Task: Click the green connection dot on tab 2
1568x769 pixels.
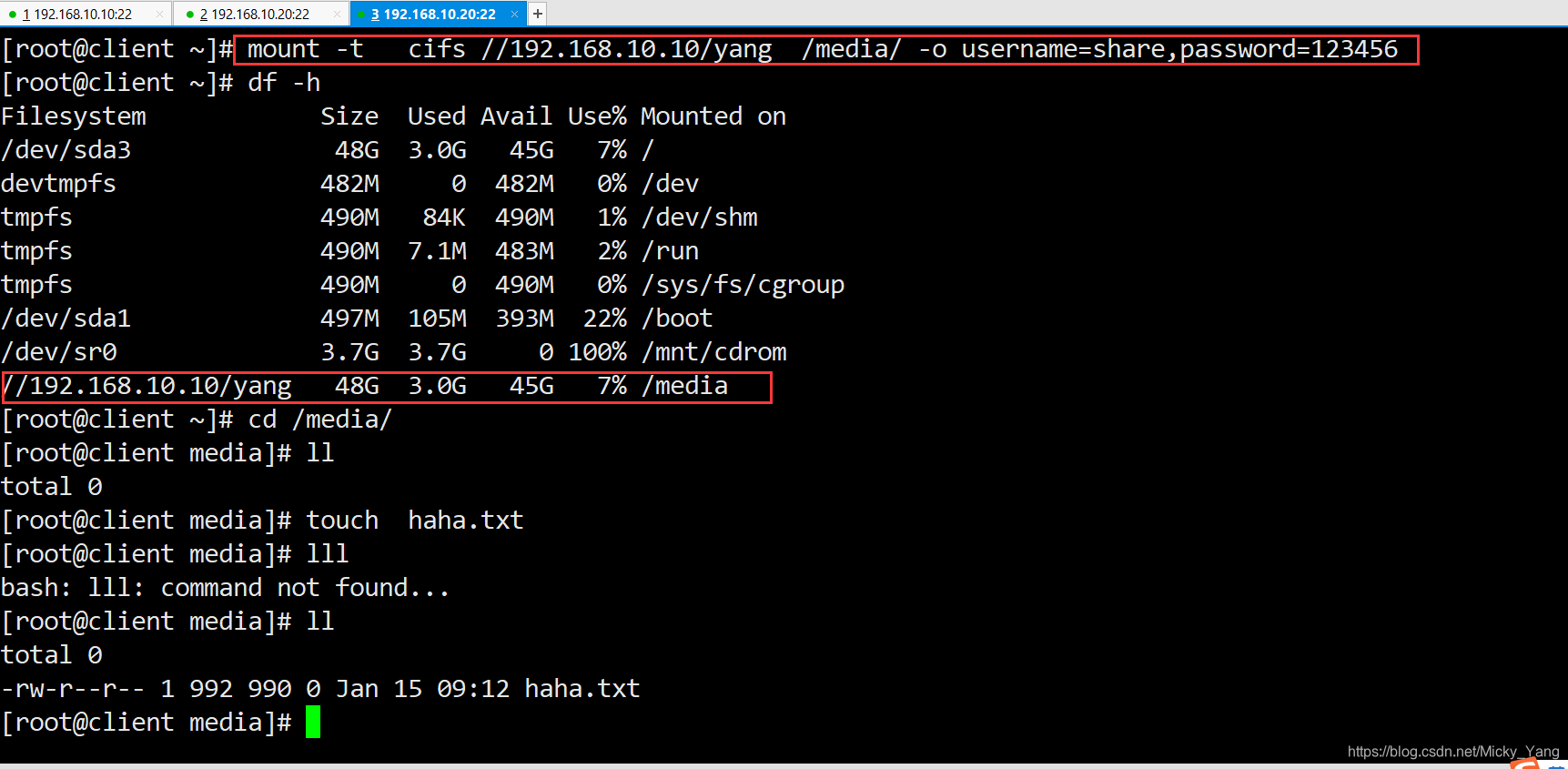Action: pos(189,15)
